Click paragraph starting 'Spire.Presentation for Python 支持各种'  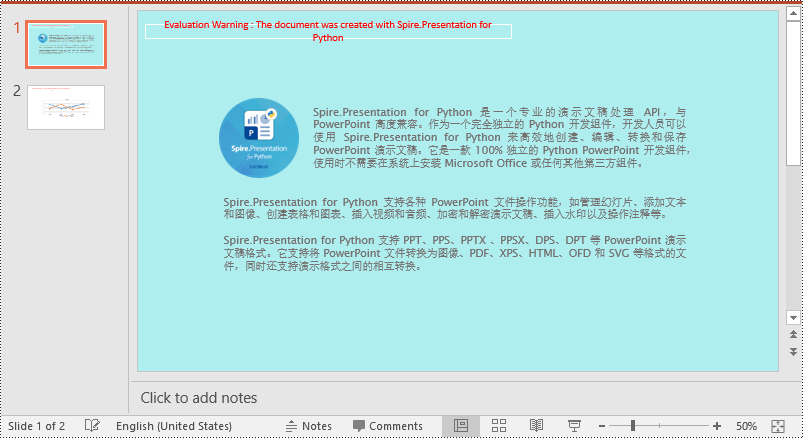tap(454, 208)
